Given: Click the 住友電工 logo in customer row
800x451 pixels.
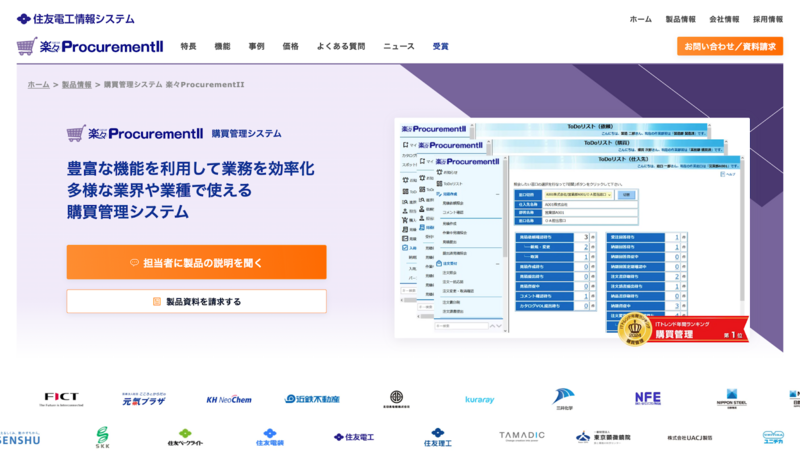Looking at the screenshot, I should click(354, 437).
